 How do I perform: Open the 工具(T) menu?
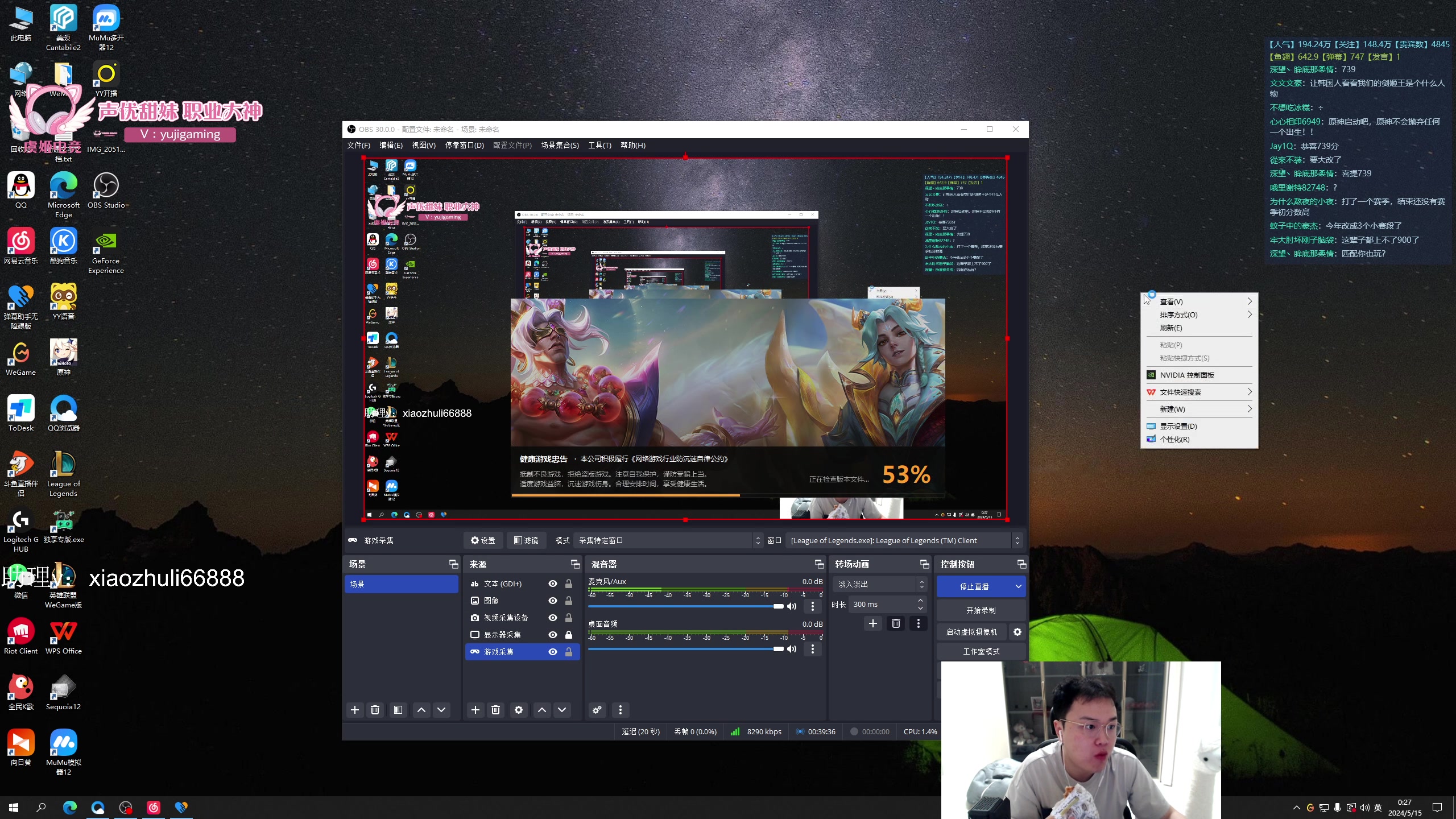[599, 145]
